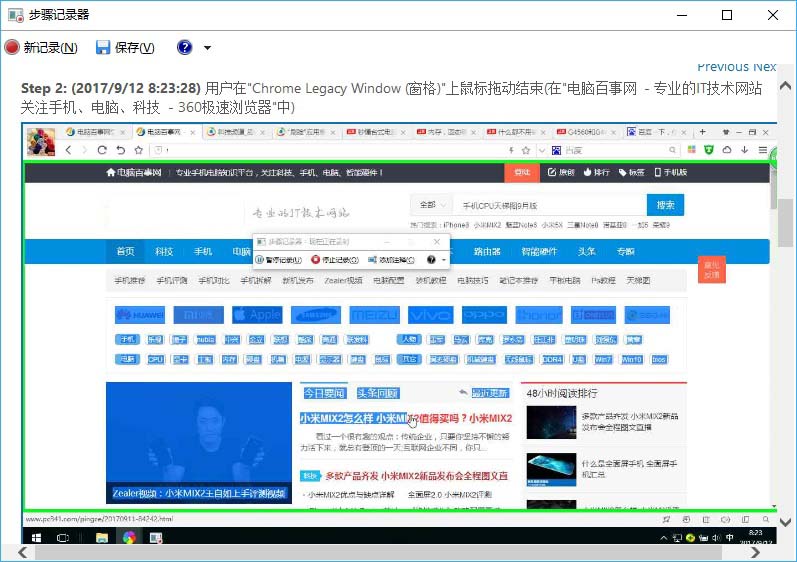Click the horizontal scrollbar thumb
This screenshot has height=562, width=797.
click(x=378, y=552)
